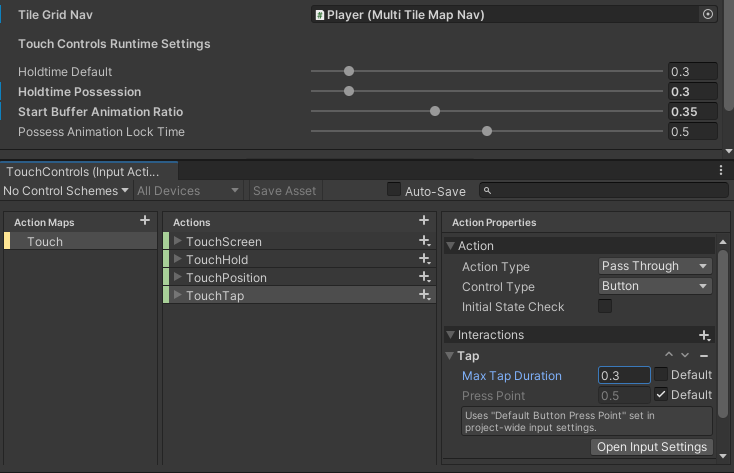
Task: Expand the TouchPosition action
Action: (177, 277)
